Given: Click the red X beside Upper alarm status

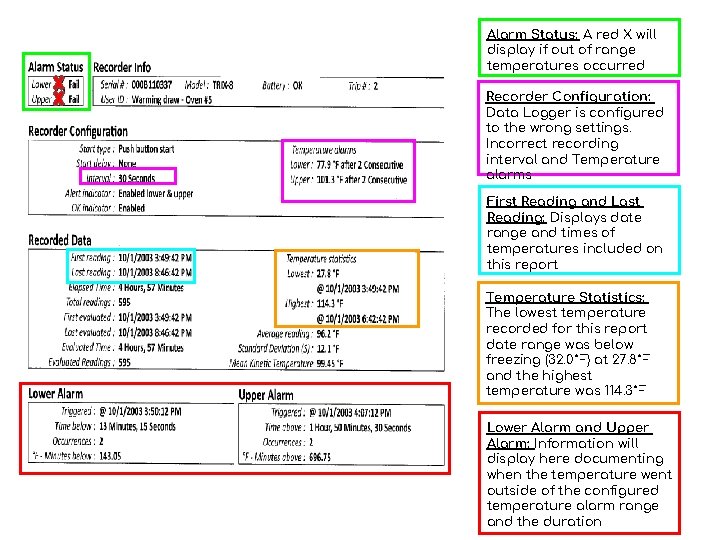Looking at the screenshot, I should (x=59, y=98).
